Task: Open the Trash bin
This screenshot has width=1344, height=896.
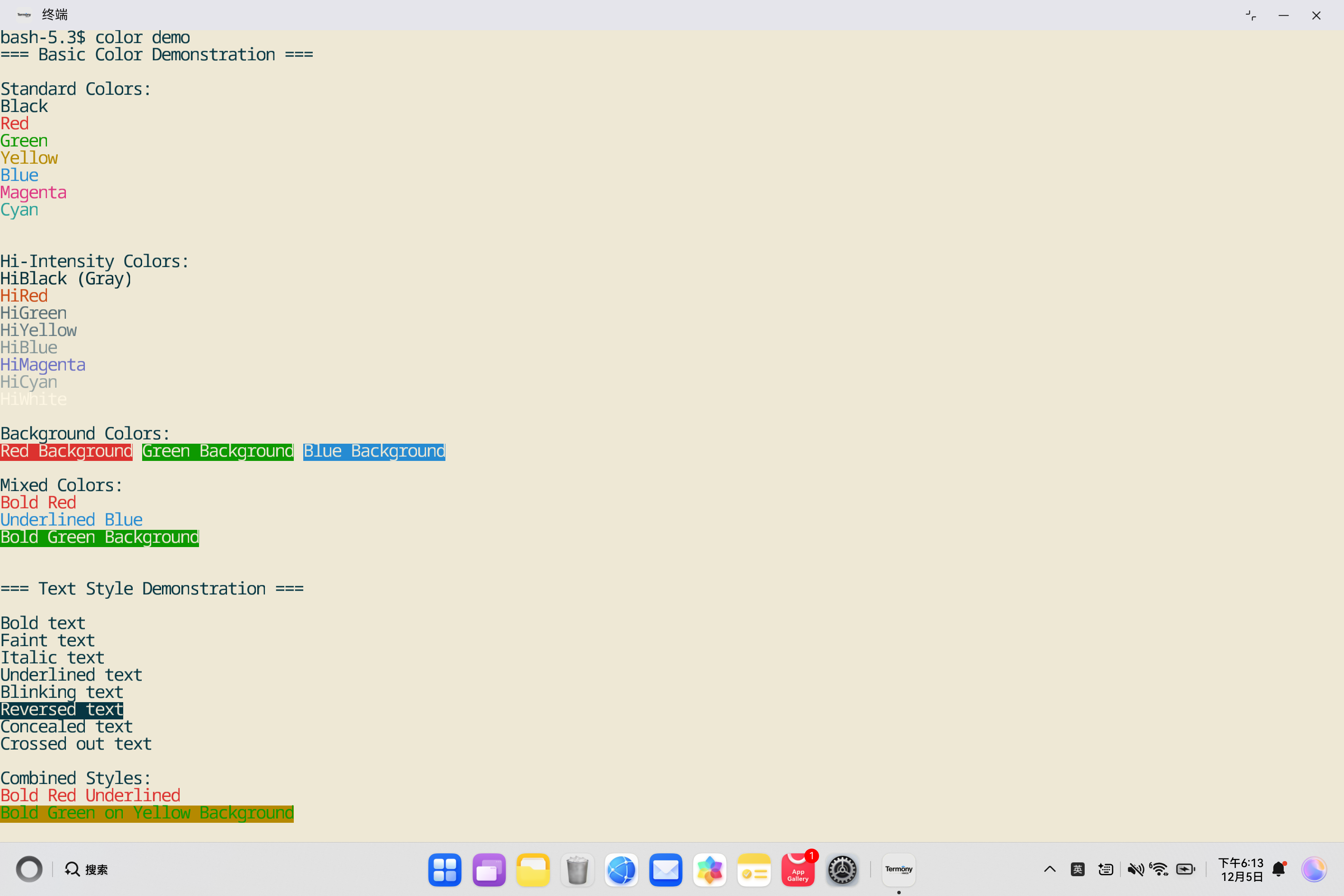Action: [577, 870]
